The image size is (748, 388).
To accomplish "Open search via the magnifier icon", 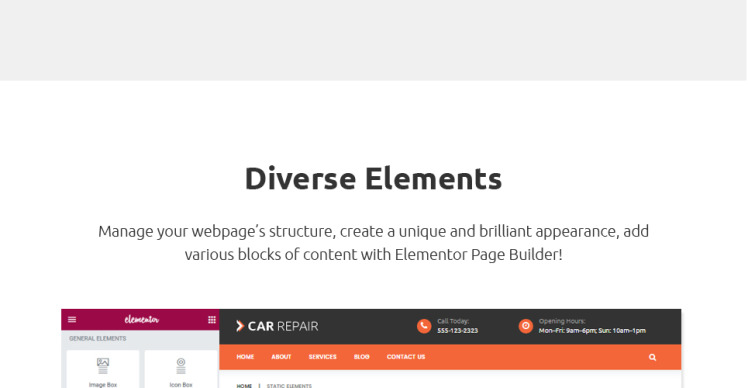I will 652,357.
